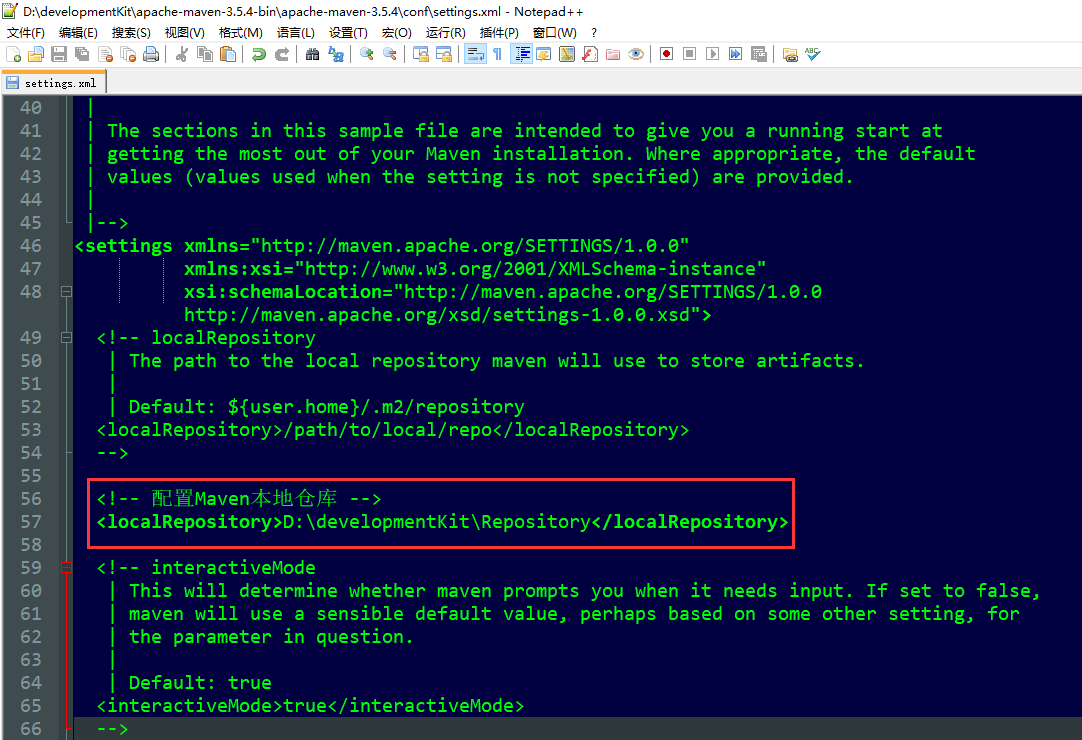1082x740 pixels.
Task: Click the <interactiveMode>true line
Action: [311, 705]
